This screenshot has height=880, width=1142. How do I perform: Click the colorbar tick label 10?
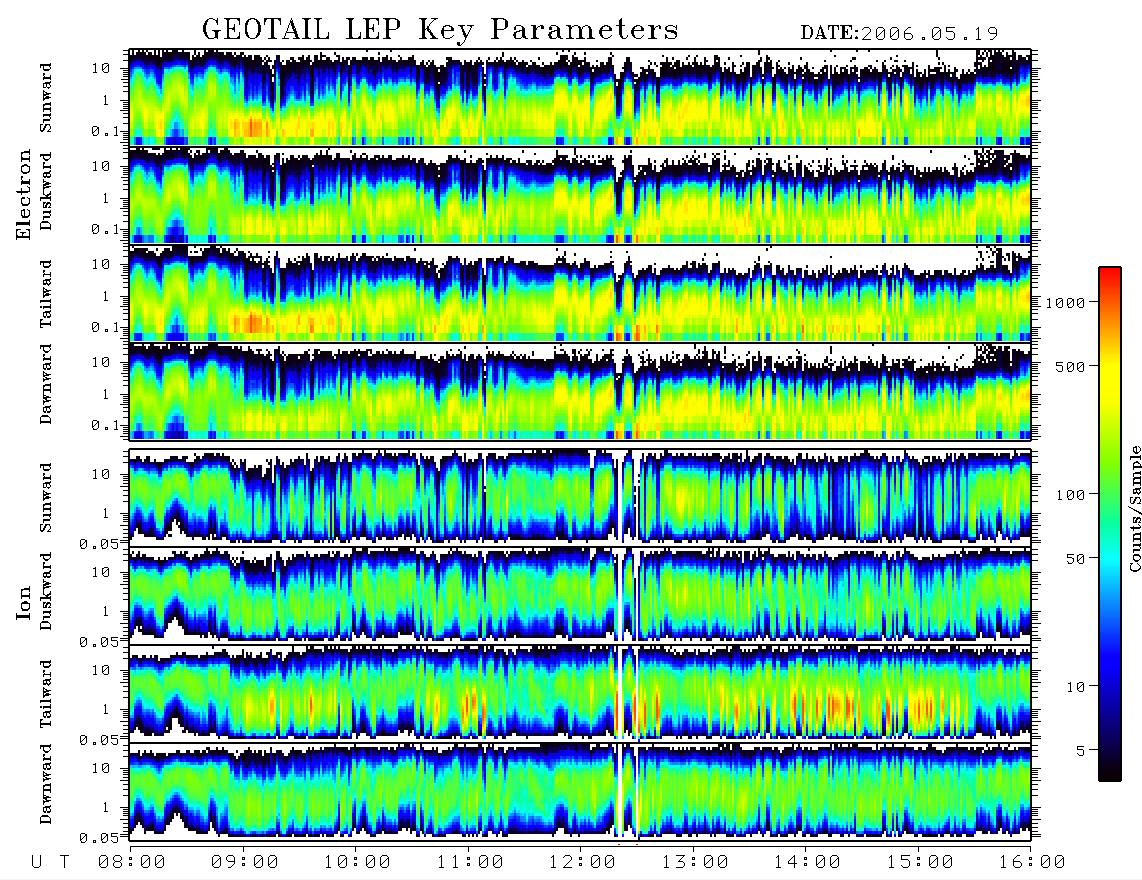pyautogui.click(x=1076, y=686)
